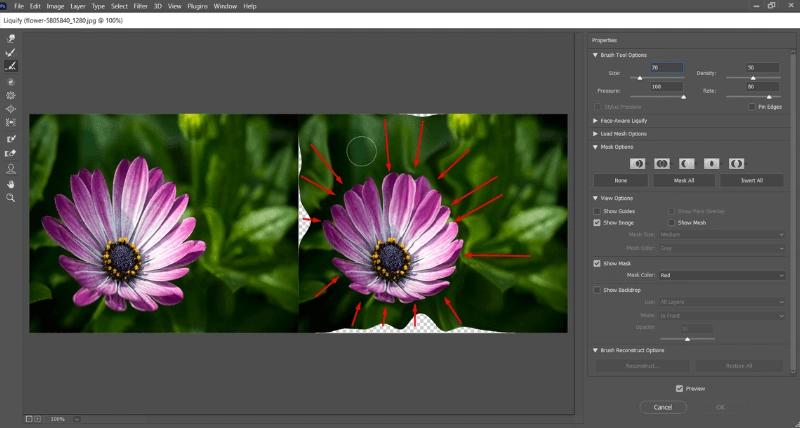Open the File menu
Viewport: 800px width, 428px height.
coord(19,6)
